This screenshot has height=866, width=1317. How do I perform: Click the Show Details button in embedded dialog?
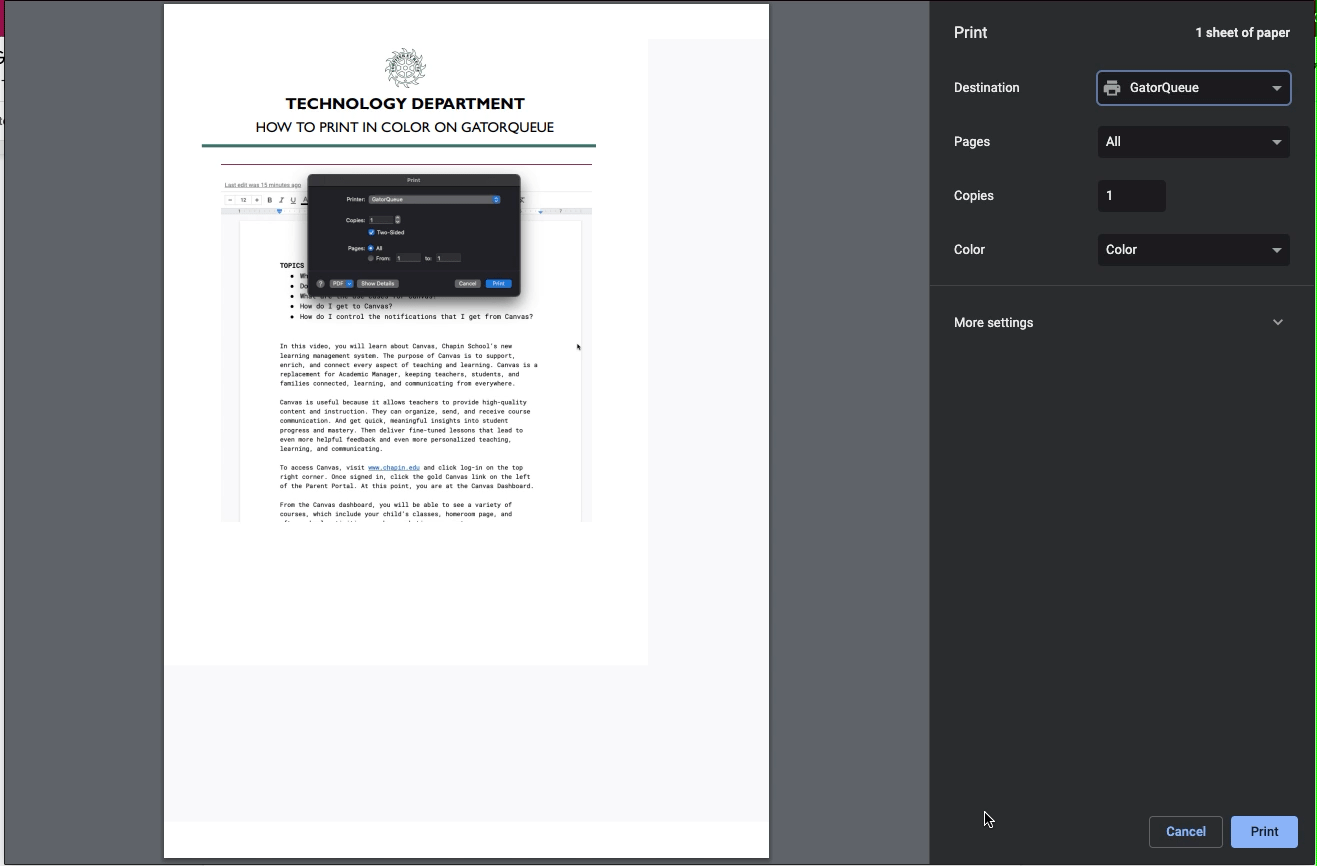[378, 284]
